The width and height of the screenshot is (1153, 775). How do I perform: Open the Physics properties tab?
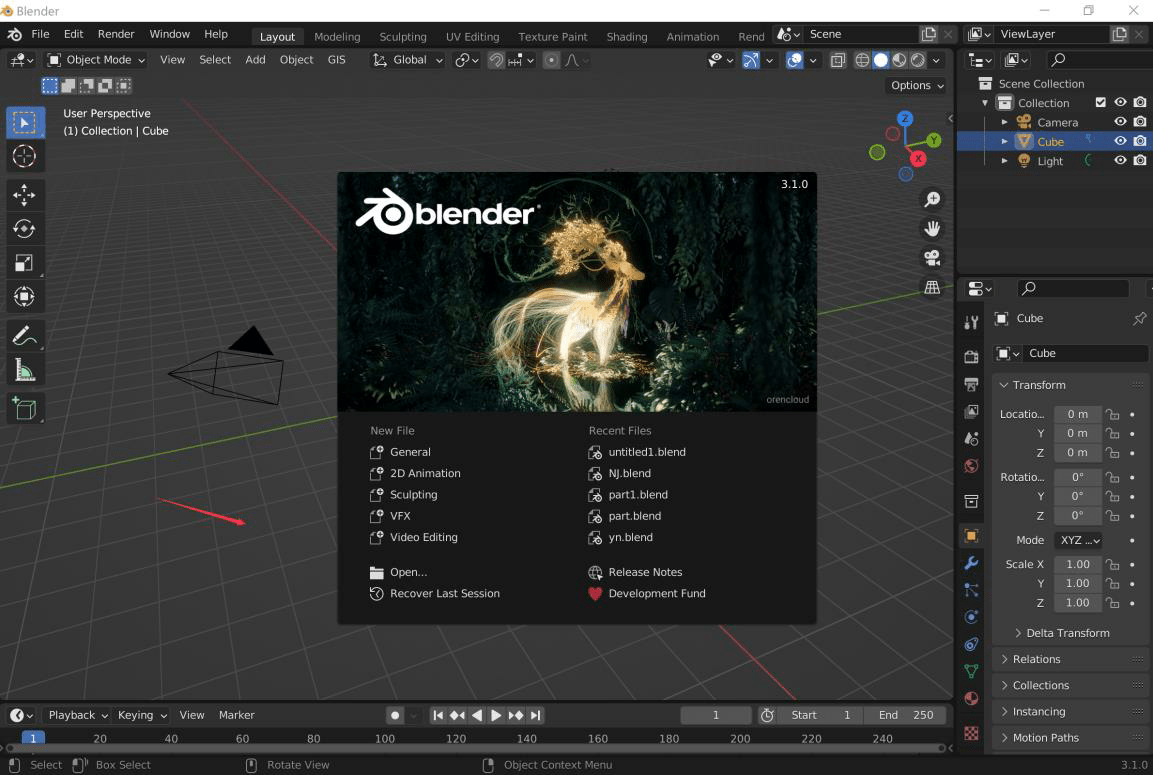pos(971,617)
